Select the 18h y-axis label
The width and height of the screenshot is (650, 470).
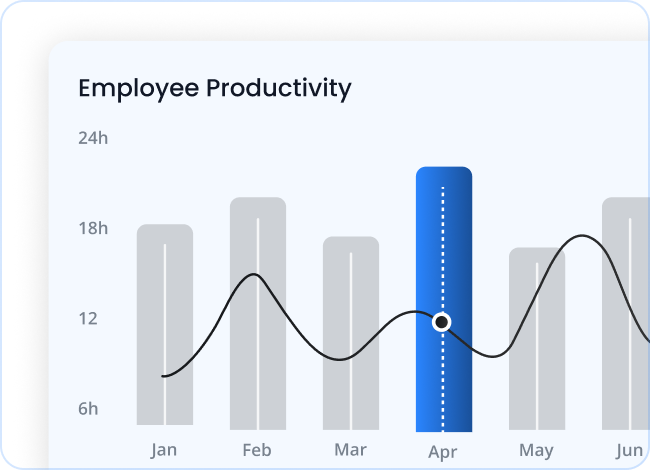coord(93,229)
